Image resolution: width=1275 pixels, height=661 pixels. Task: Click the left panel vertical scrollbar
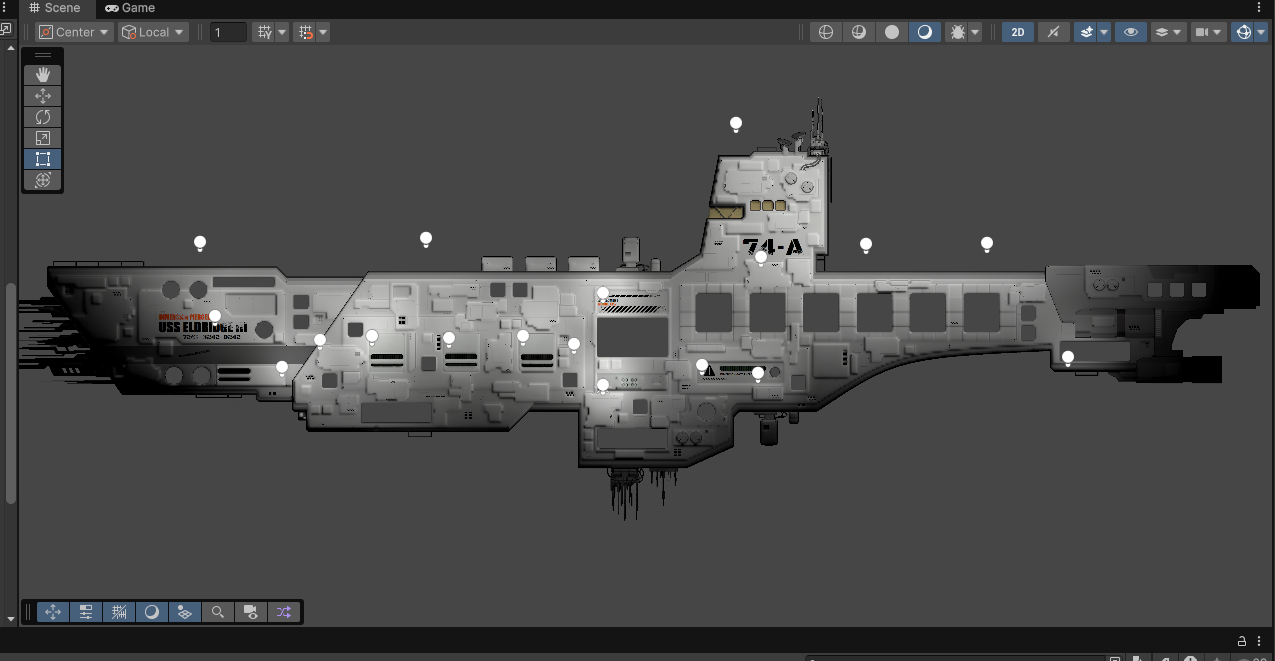(11, 393)
